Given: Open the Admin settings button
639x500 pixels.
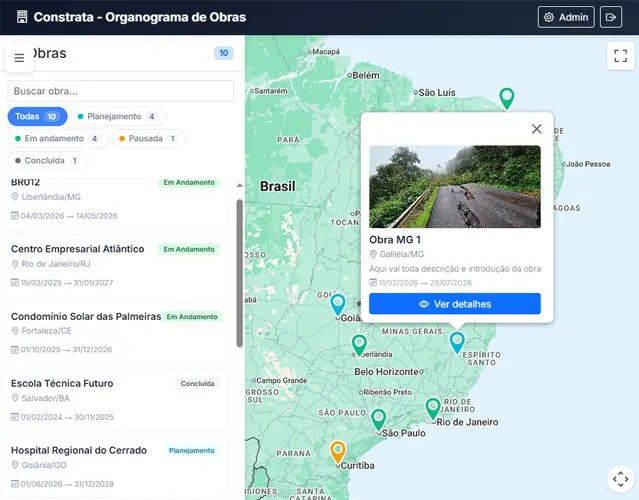Looking at the screenshot, I should click(x=566, y=17).
